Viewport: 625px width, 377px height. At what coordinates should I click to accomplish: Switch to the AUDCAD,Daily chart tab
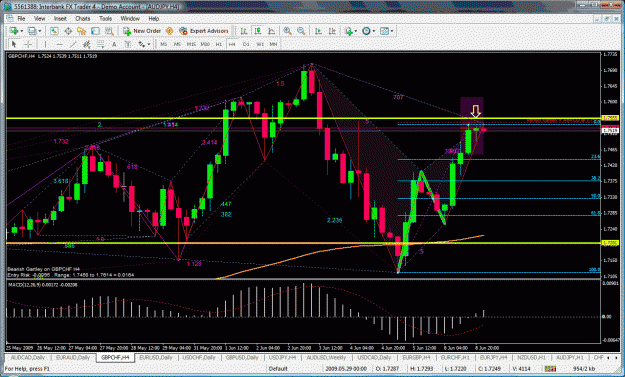point(28,357)
